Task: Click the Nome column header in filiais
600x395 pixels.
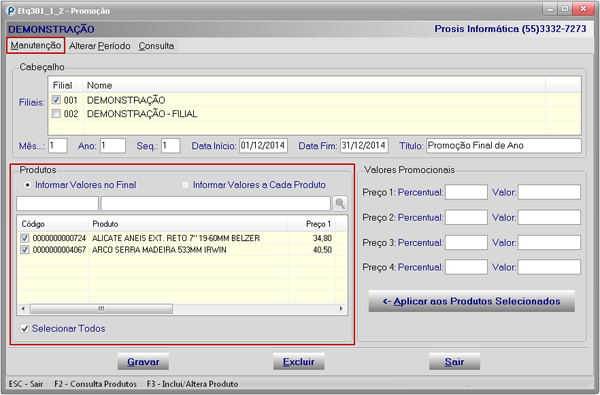Action: pos(314,85)
